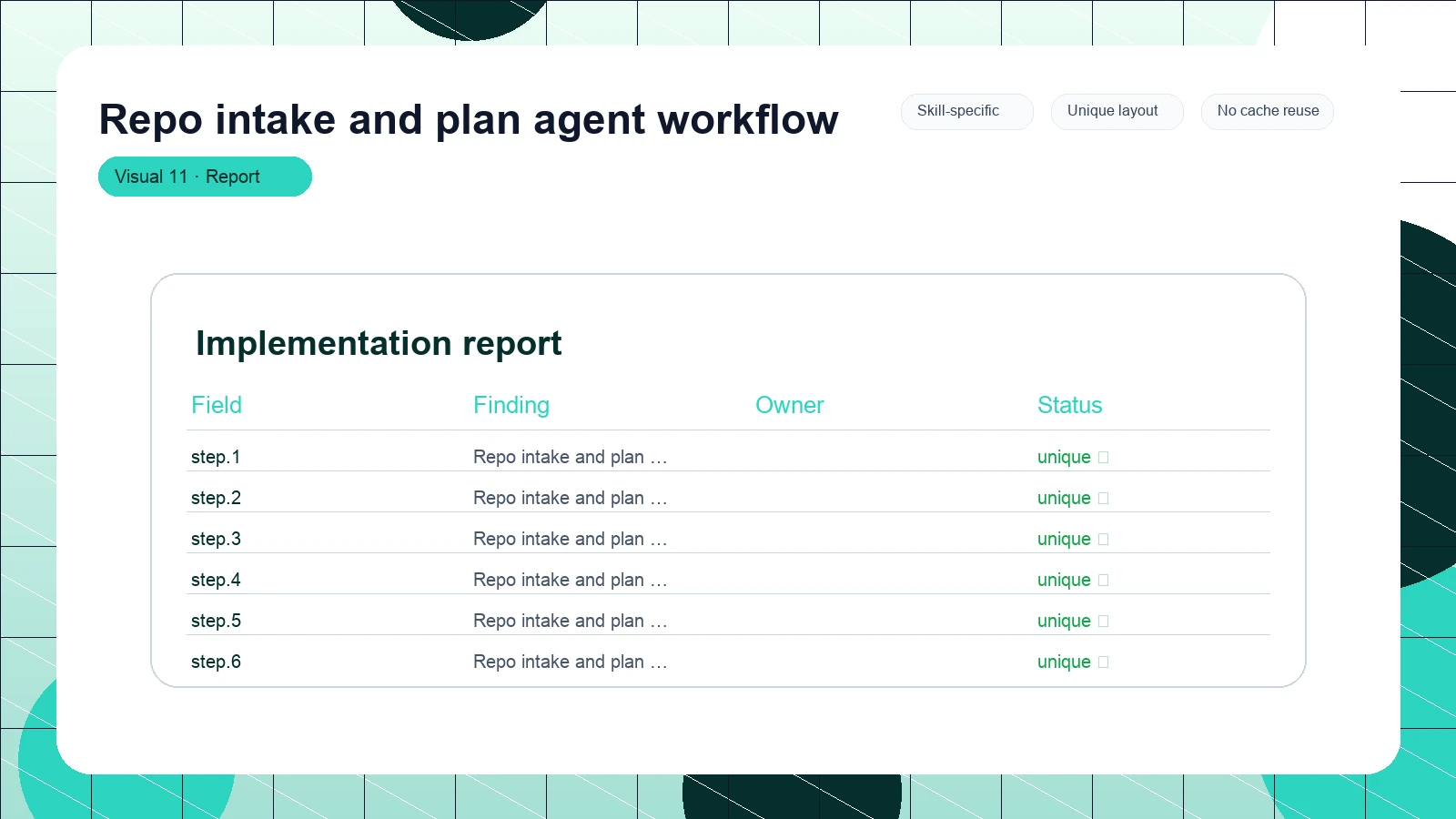Select the step.3 field cell

coord(216,539)
